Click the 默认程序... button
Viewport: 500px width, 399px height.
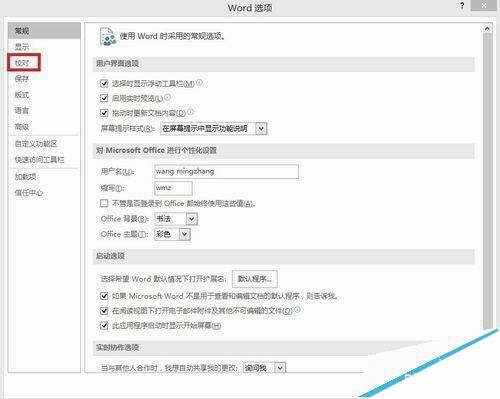255,279
